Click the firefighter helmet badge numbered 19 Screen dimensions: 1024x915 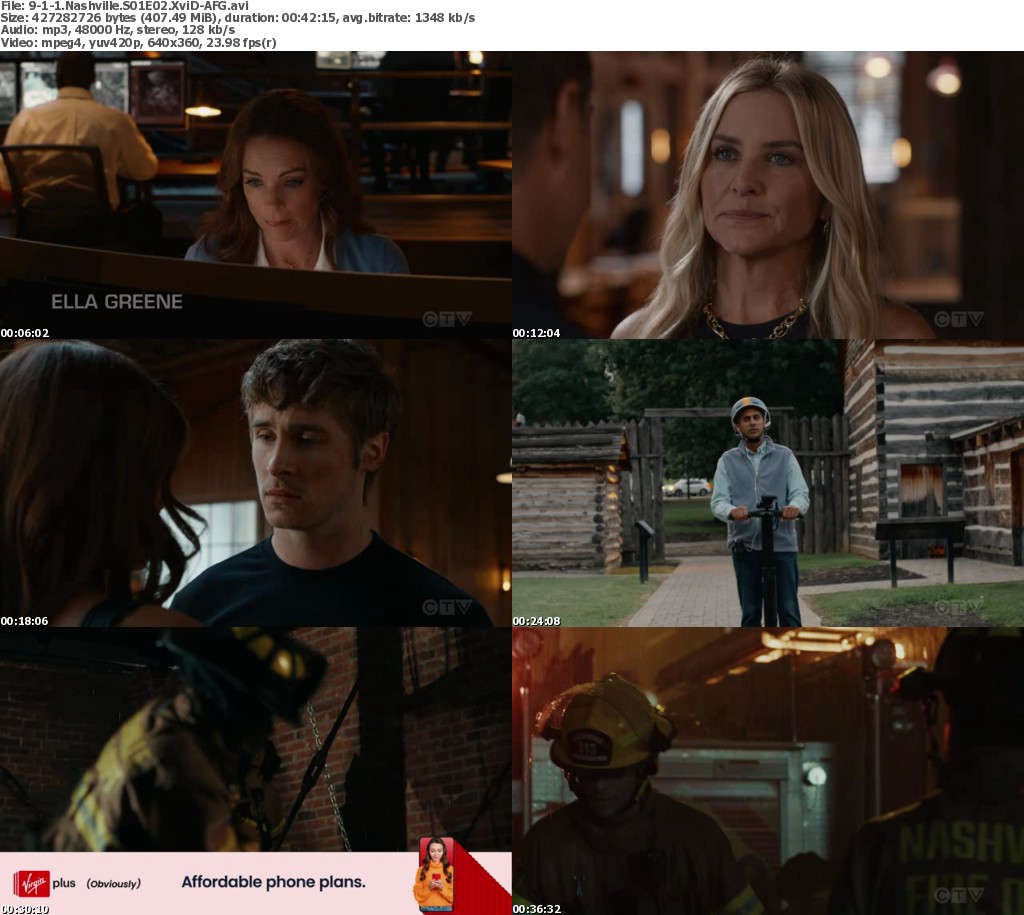coord(589,748)
